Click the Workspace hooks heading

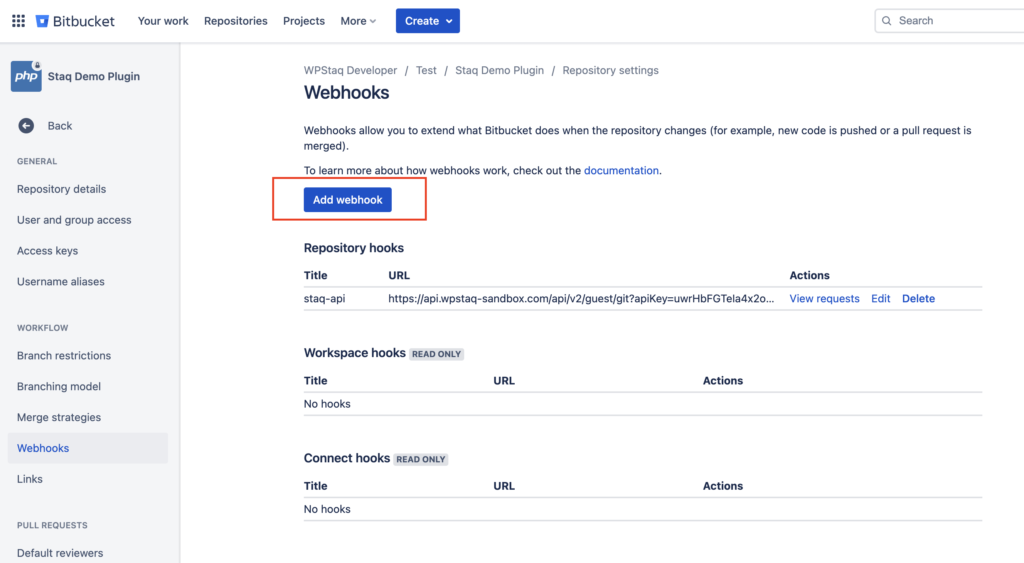point(355,353)
